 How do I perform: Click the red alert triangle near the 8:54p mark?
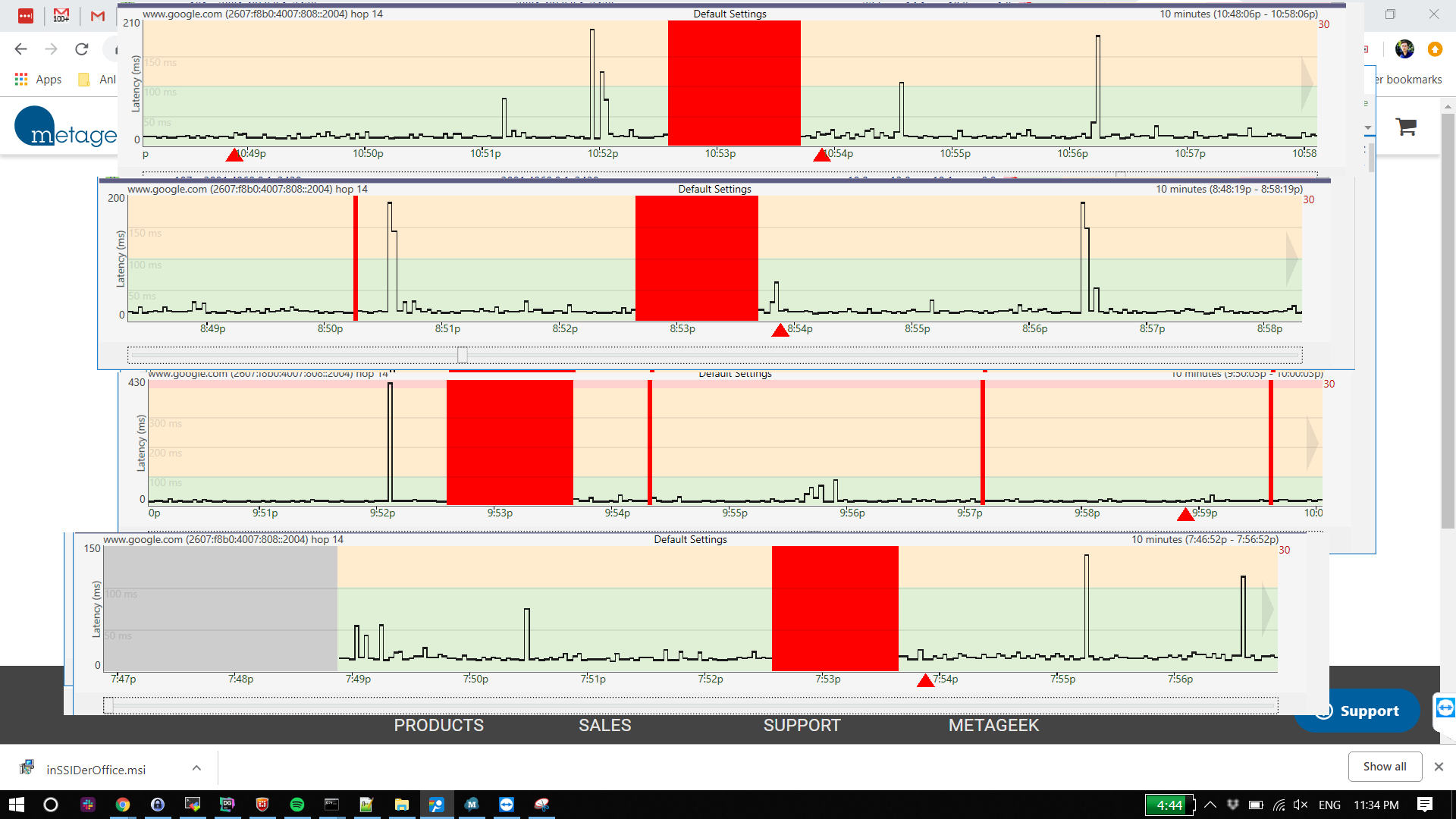pos(779,329)
